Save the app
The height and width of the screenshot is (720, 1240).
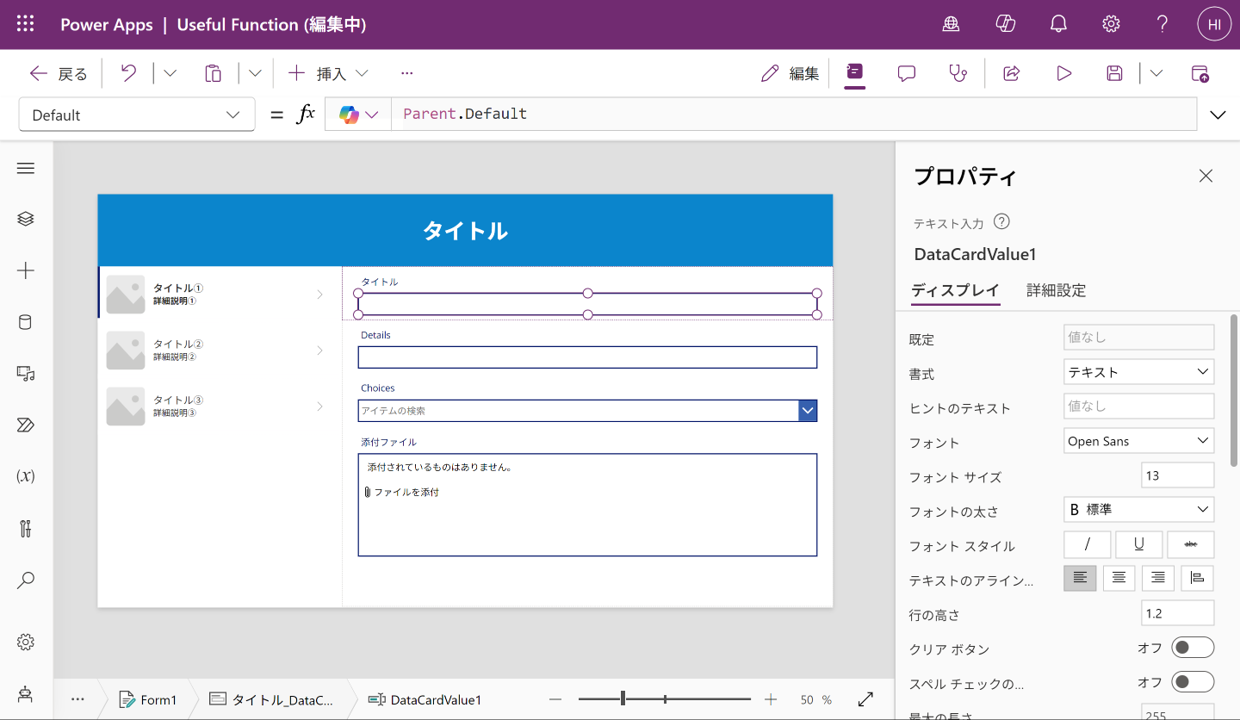pyautogui.click(x=1114, y=73)
